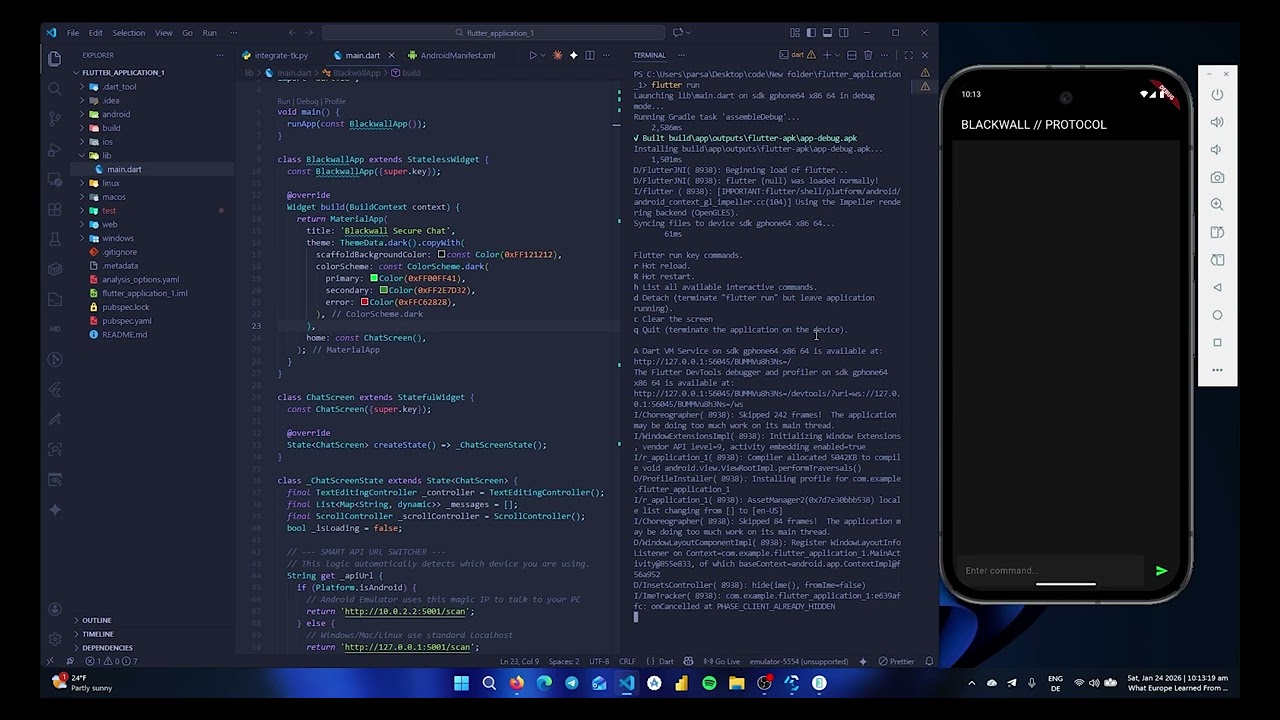The width and height of the screenshot is (1280, 720).
Task: Open the Source Control view
Action: tap(54, 119)
